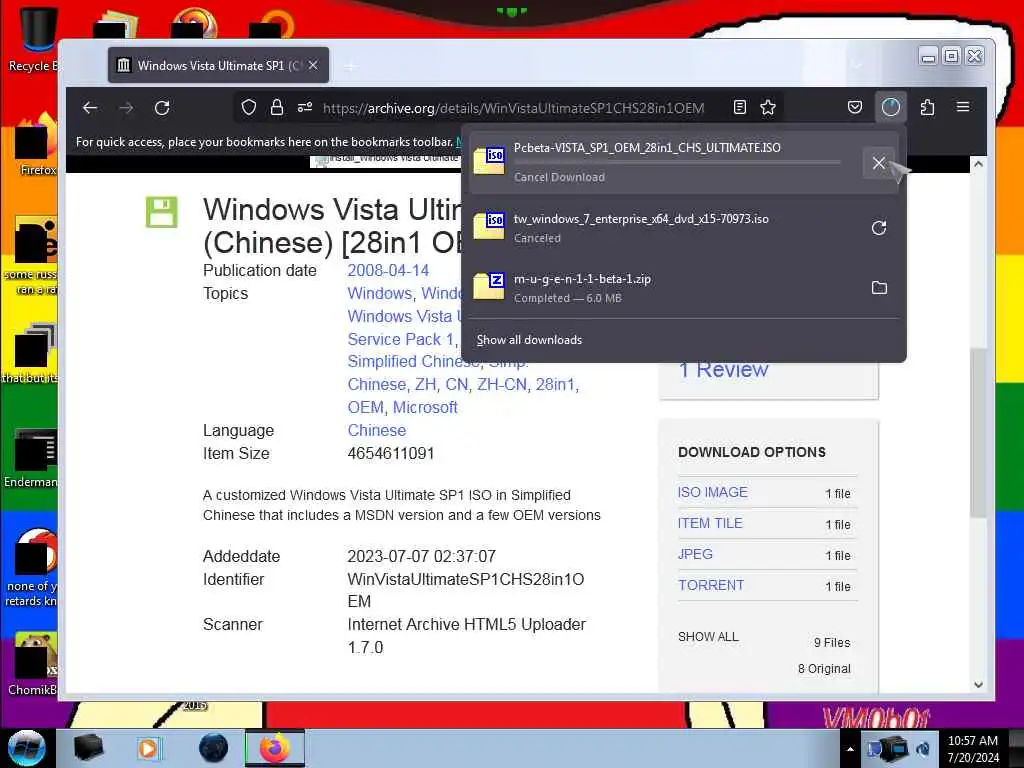Click the site security padlock icon

[277, 107]
